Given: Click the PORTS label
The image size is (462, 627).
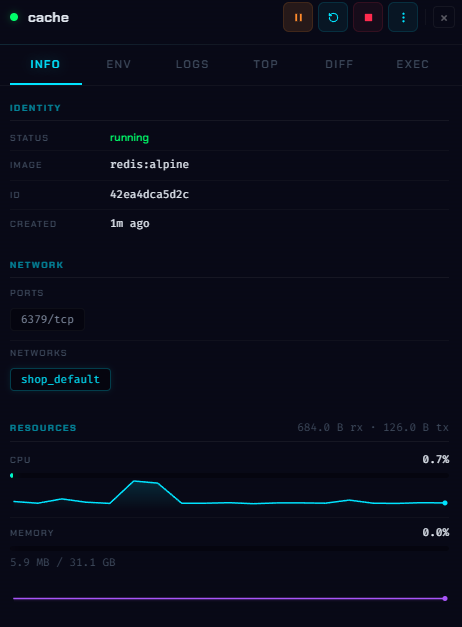Looking at the screenshot, I should 26,293.
